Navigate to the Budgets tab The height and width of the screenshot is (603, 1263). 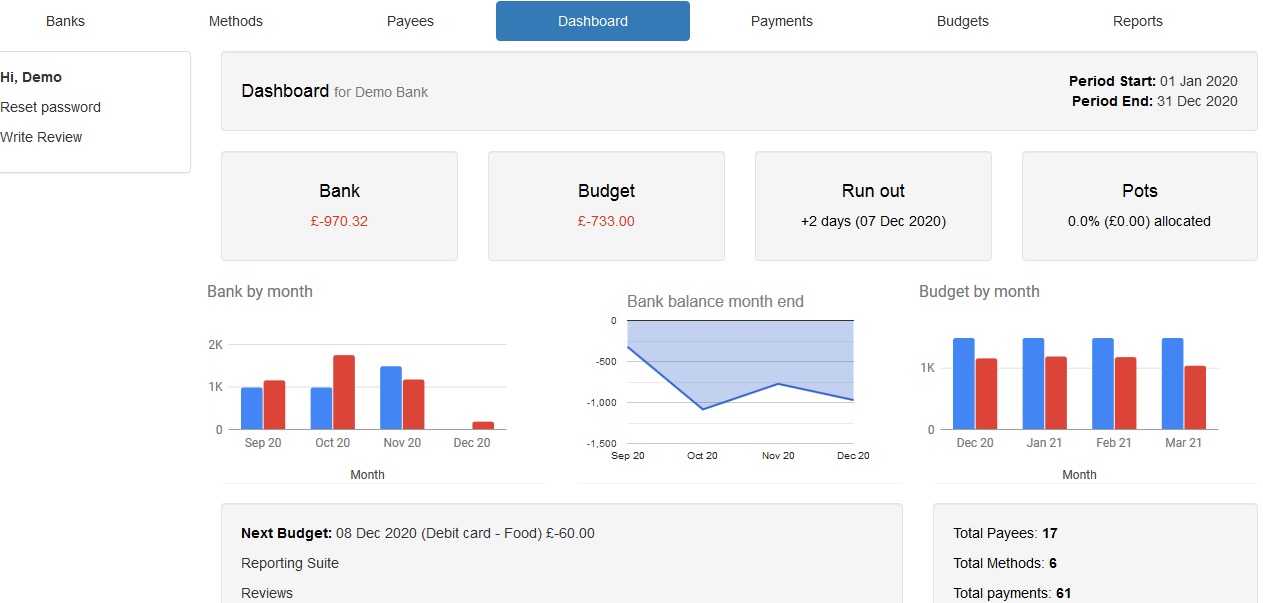coord(962,21)
